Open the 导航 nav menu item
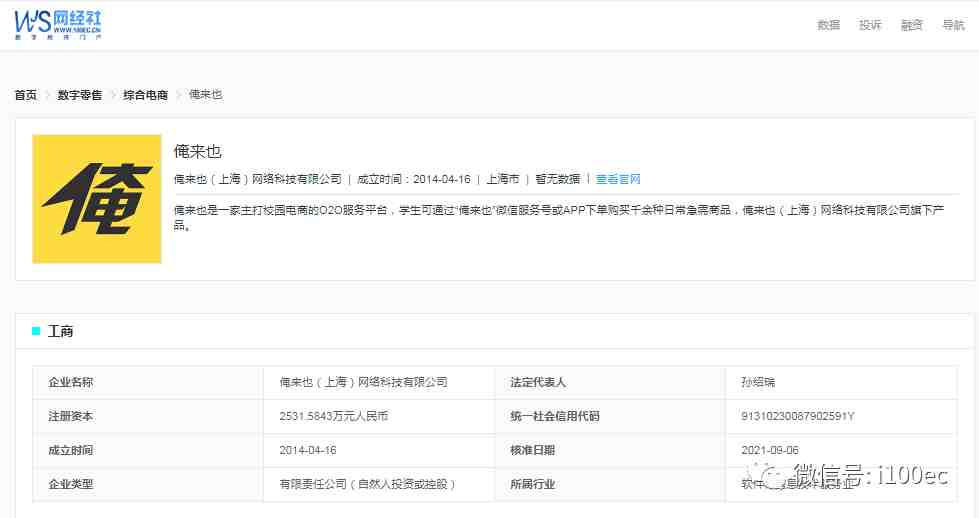The width and height of the screenshot is (979, 518). [x=953, y=25]
